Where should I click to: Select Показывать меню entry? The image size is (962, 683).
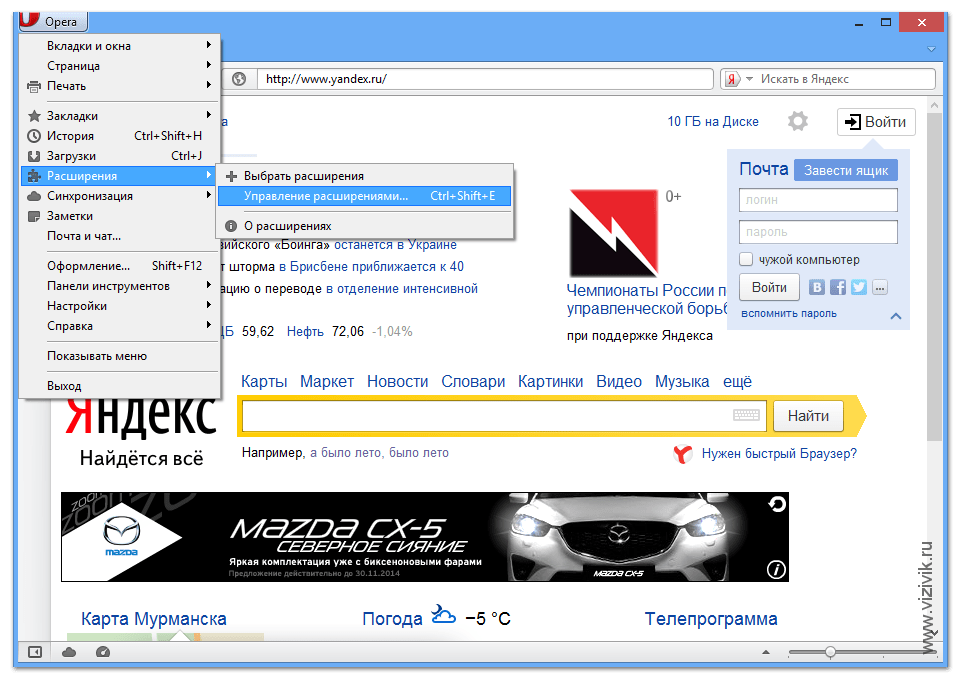click(120, 356)
